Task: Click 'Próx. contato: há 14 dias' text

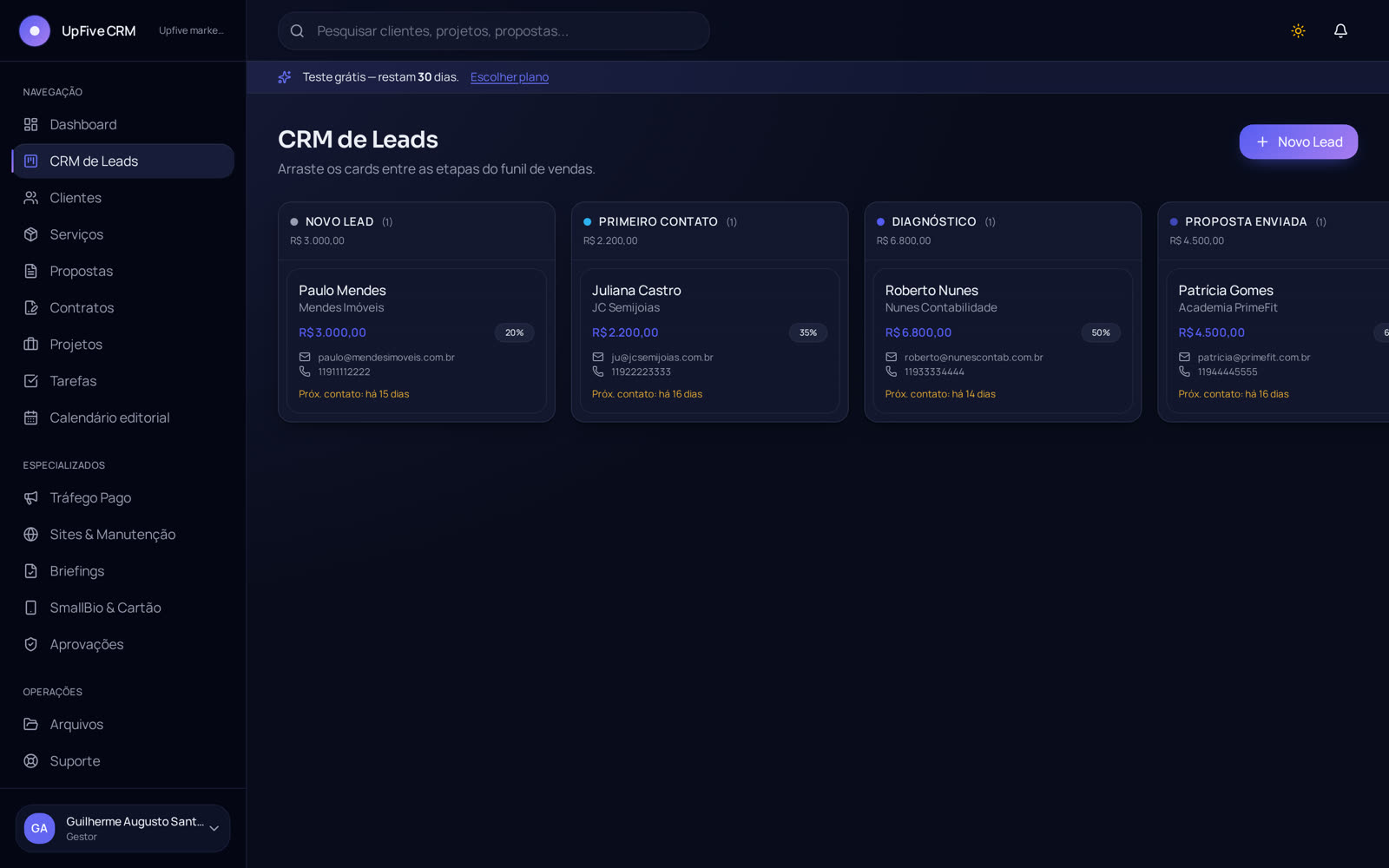Action: (x=940, y=394)
